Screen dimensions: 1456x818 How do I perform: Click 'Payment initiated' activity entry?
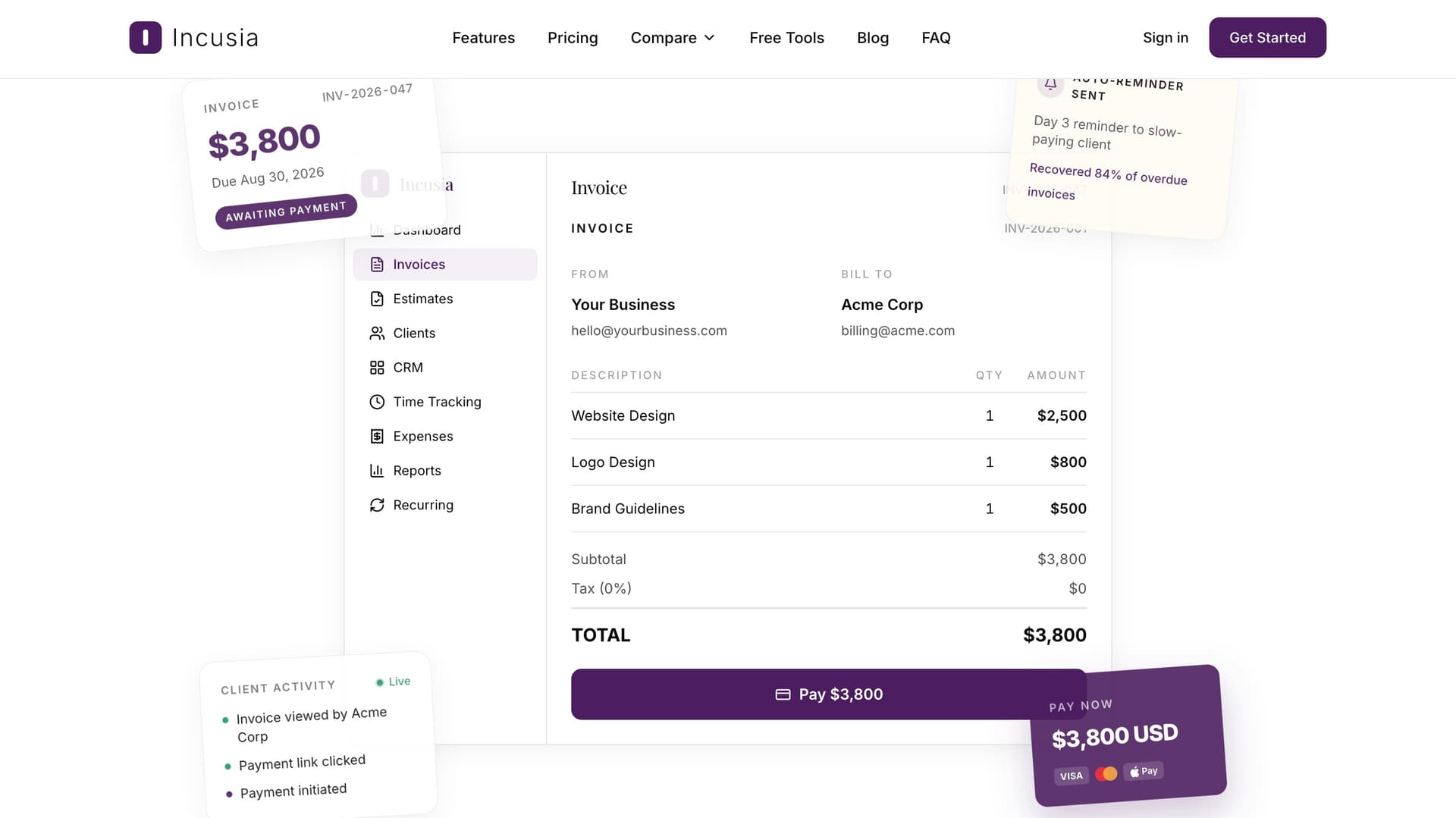[x=293, y=791]
